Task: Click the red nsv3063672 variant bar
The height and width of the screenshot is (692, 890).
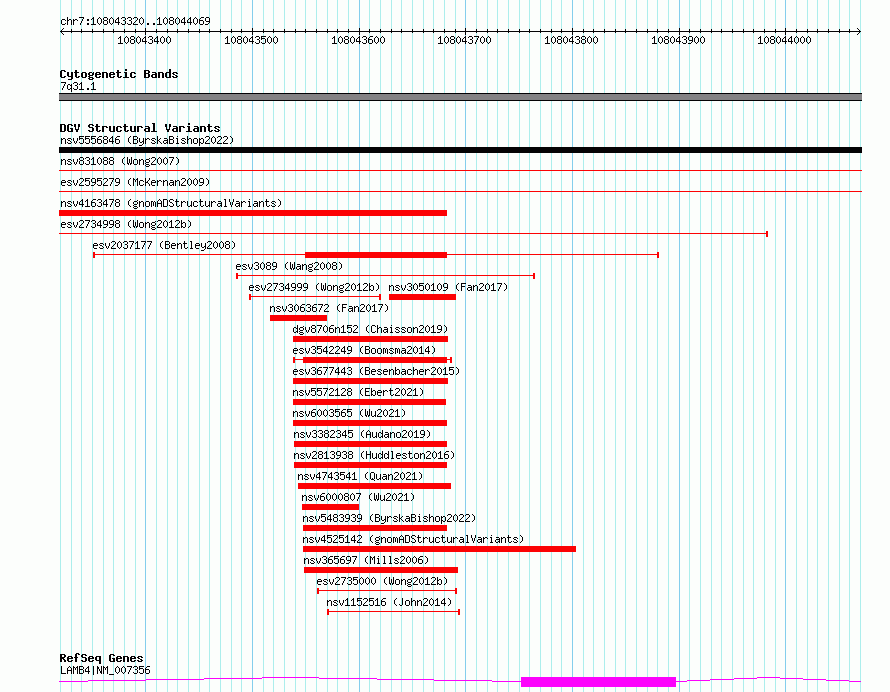Action: (x=299, y=318)
